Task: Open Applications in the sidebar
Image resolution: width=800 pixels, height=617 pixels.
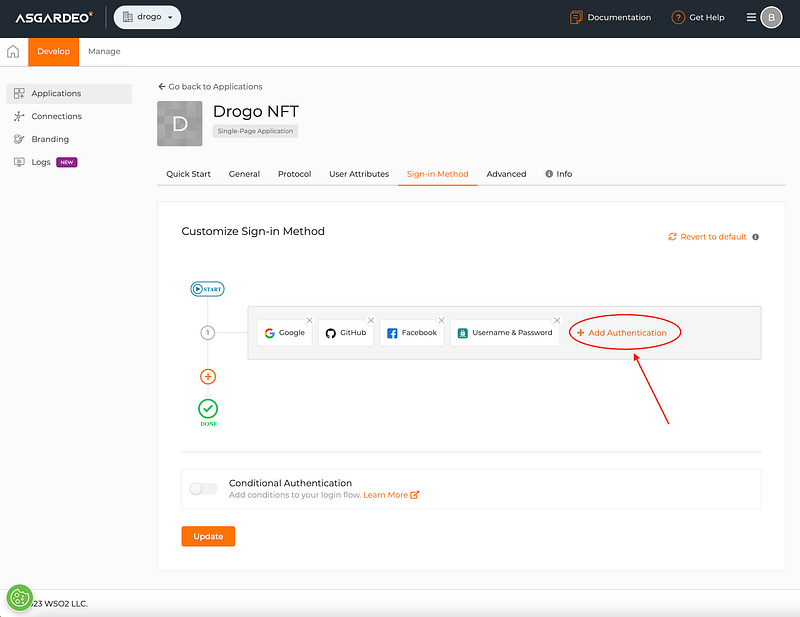Action: coord(69,93)
